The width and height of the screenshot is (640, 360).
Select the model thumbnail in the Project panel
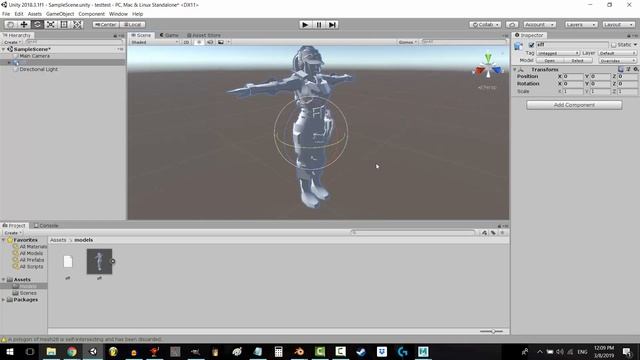(99, 262)
